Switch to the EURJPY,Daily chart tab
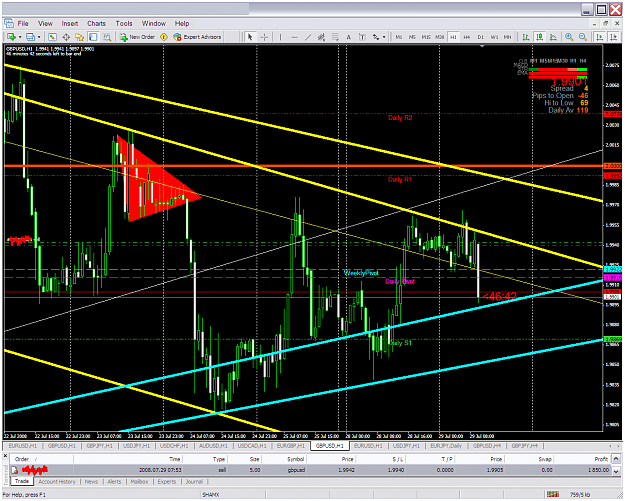 446,446
